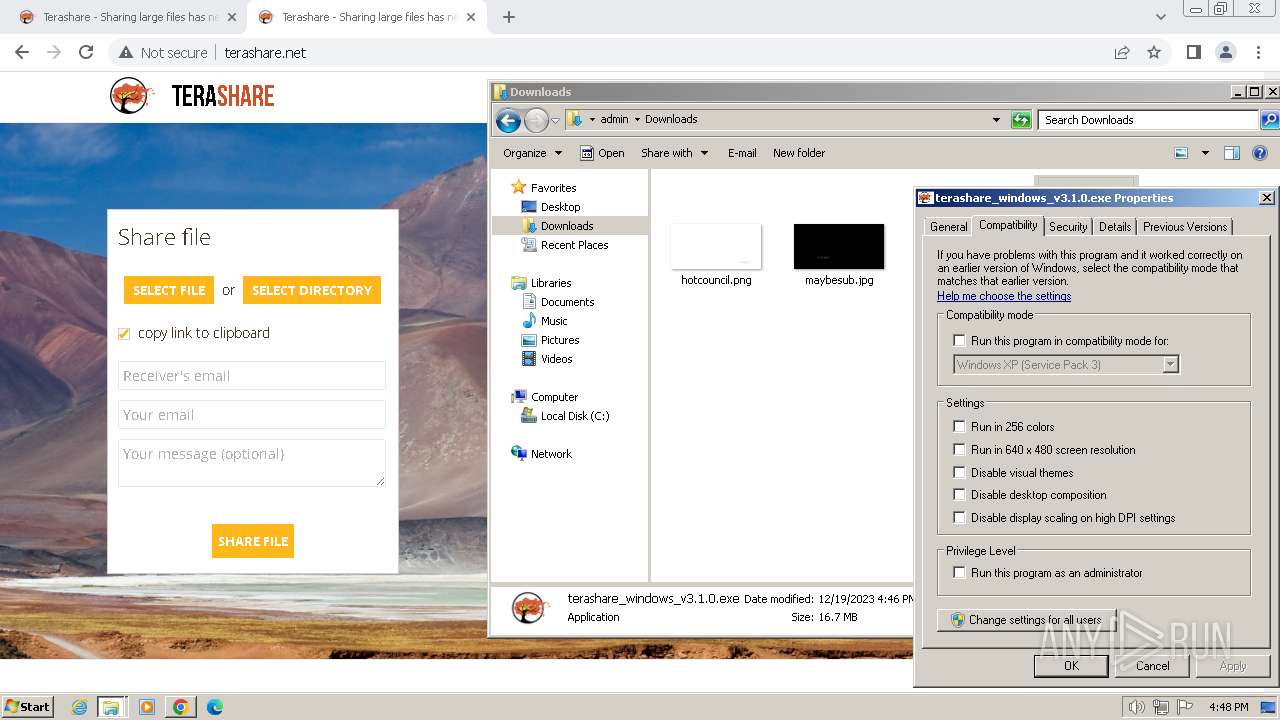This screenshot has width=1280, height=720.
Task: Click the Your message optional textbox
Action: (252, 463)
